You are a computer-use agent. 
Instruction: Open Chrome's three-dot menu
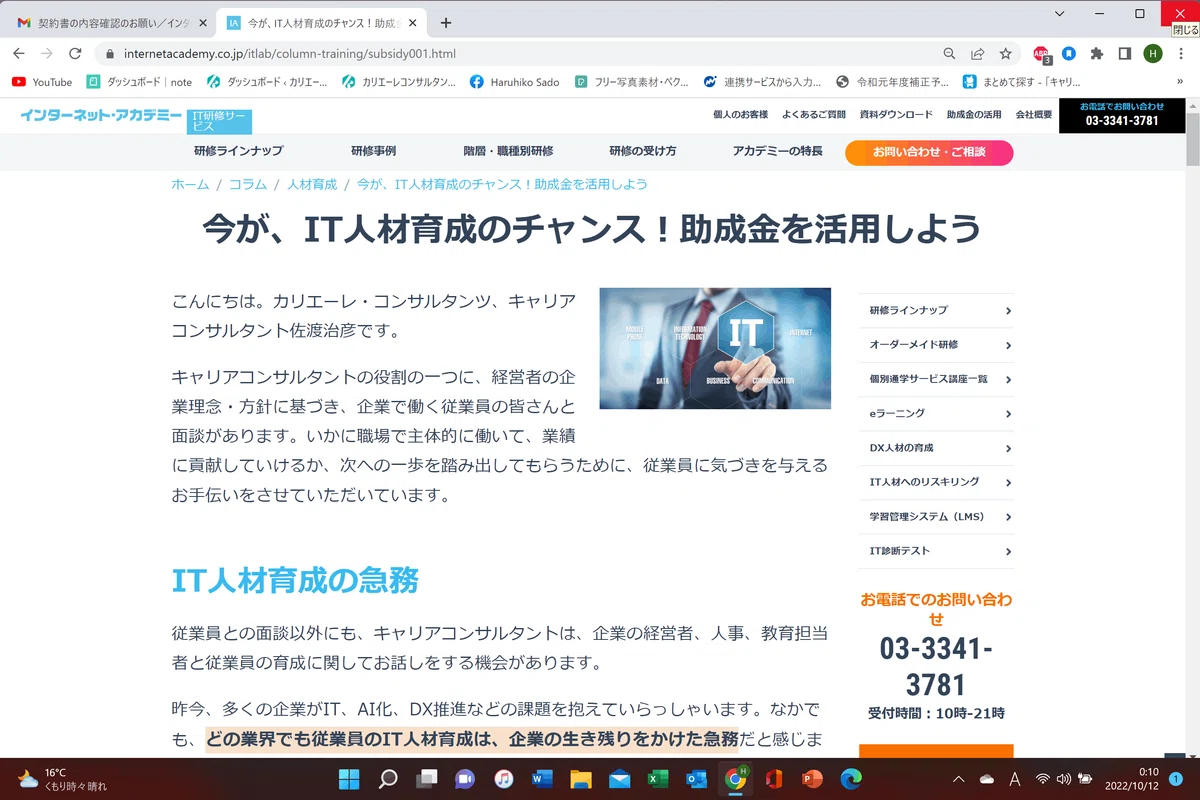click(x=1181, y=53)
